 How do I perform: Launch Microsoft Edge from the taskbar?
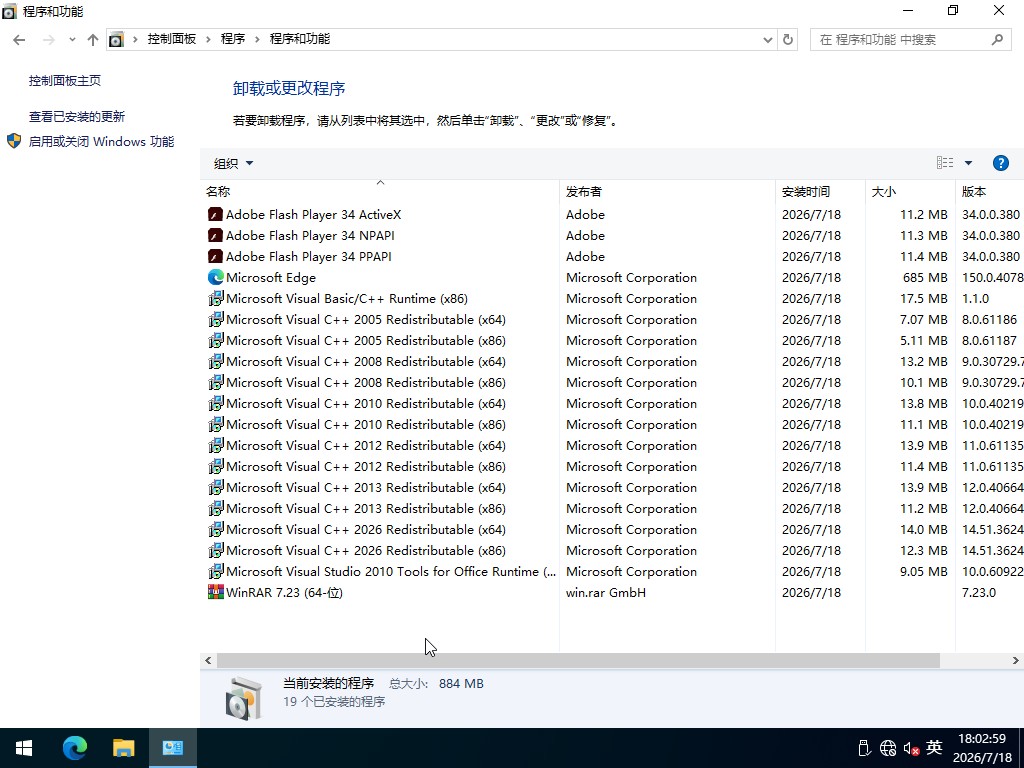[74, 748]
